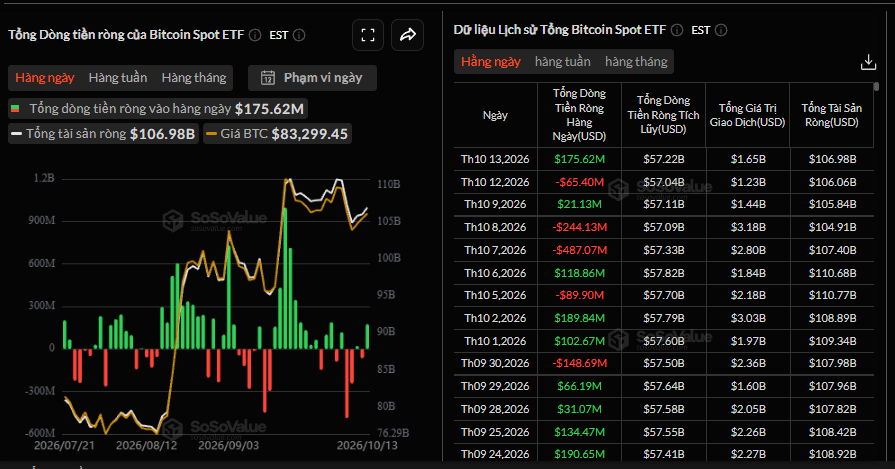The image size is (895, 469).
Task: Calendar icon in Phạm vi ngày button
Action: [268, 78]
